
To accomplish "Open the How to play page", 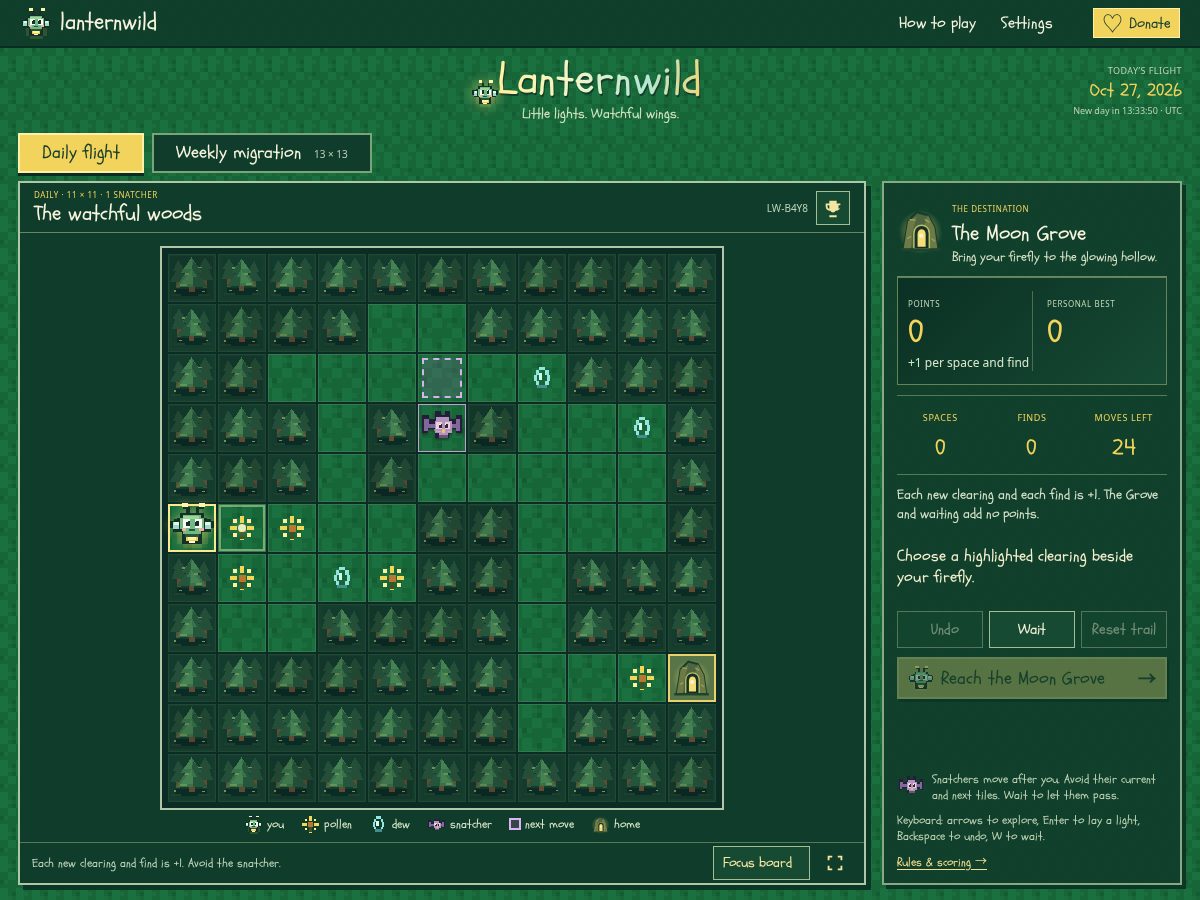I will coord(937,23).
